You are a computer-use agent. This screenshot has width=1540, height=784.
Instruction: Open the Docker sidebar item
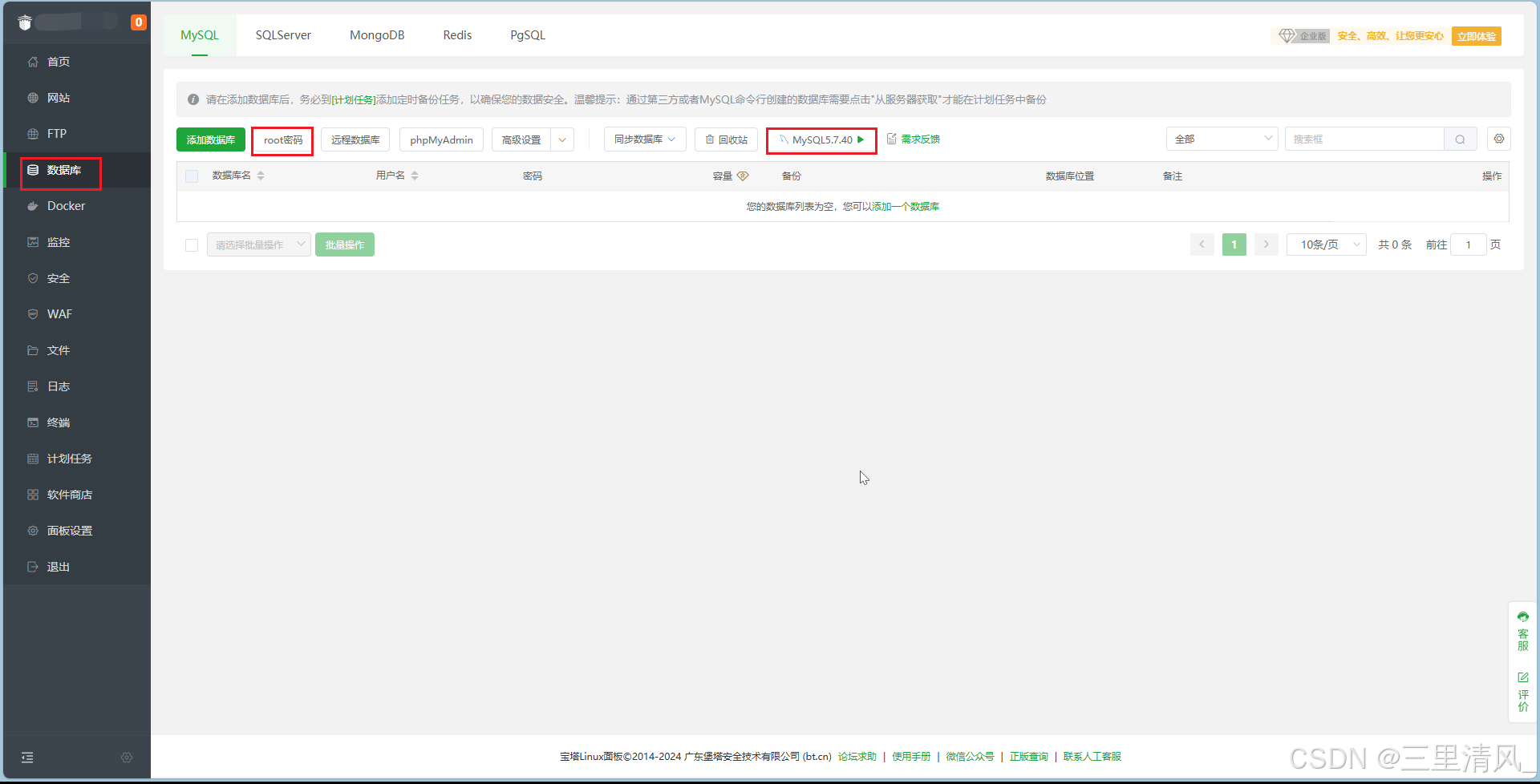pyautogui.click(x=76, y=206)
